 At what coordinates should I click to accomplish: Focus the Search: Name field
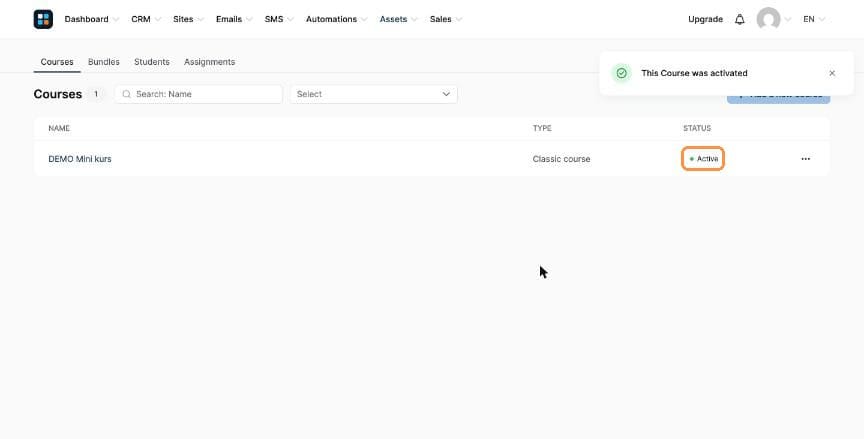pyautogui.click(x=198, y=94)
